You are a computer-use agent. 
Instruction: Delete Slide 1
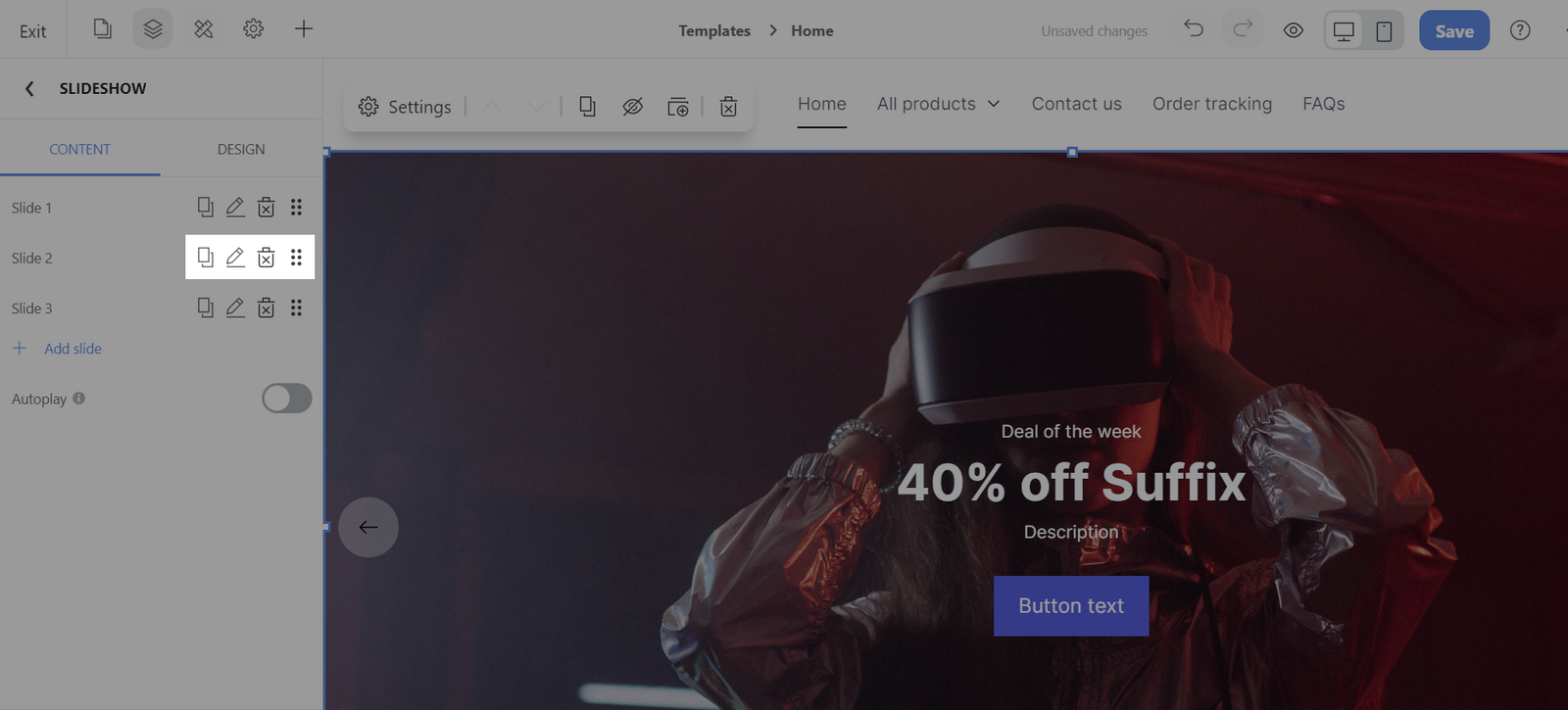point(266,207)
